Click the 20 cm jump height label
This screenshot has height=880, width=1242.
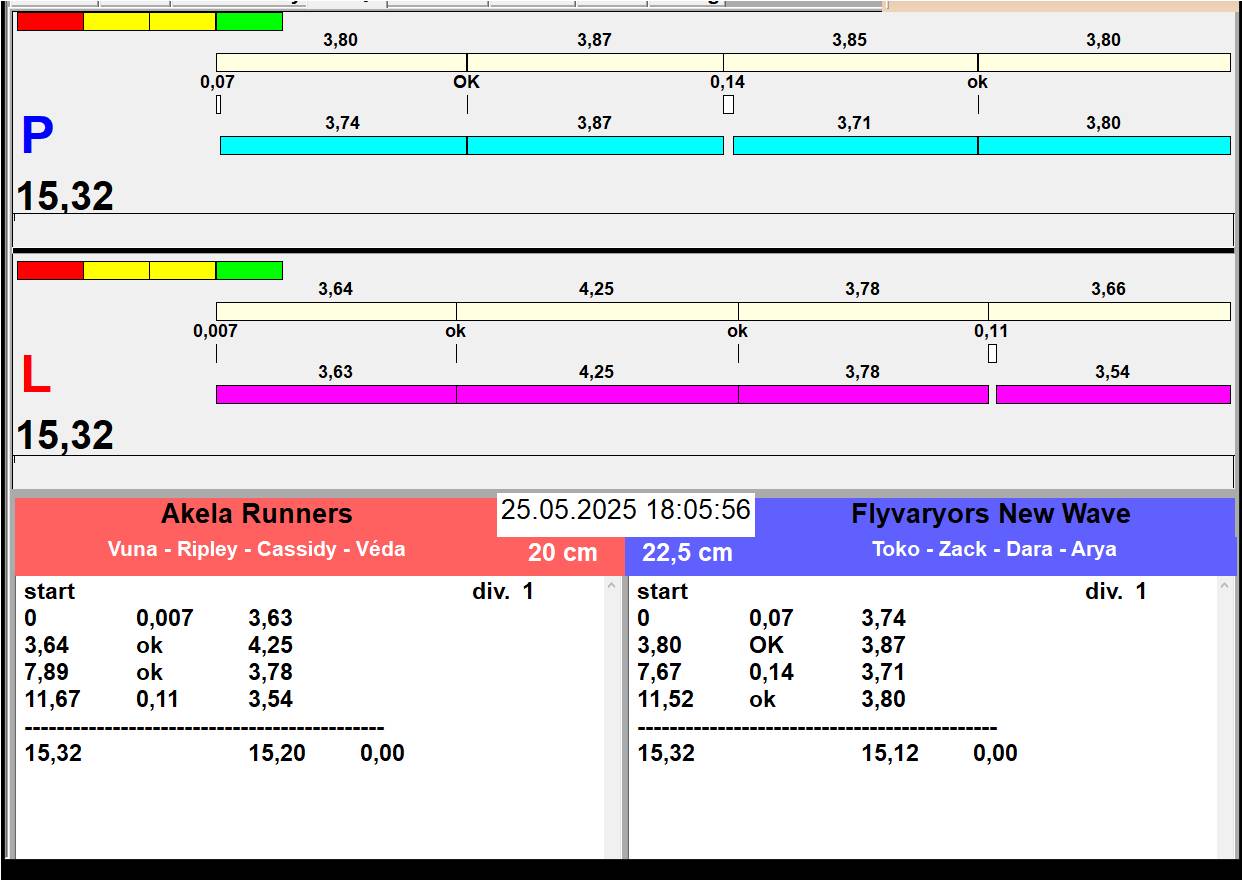click(562, 553)
